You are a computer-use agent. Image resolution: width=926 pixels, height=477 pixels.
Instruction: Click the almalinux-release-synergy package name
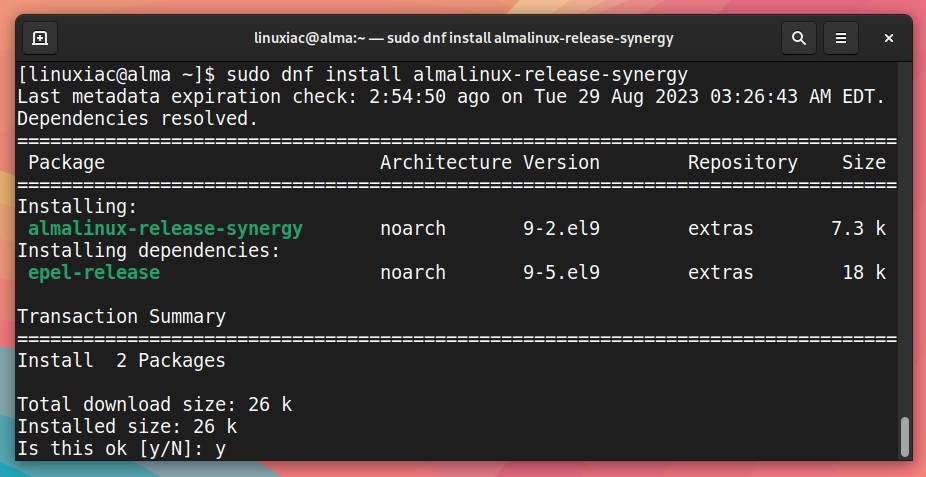point(165,228)
